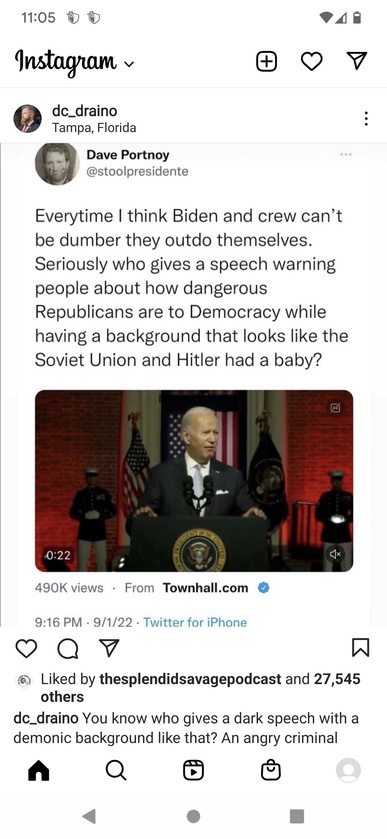Viewport: 387px width, 839px height.
Task: Switch to Search tab
Action: click(116, 771)
